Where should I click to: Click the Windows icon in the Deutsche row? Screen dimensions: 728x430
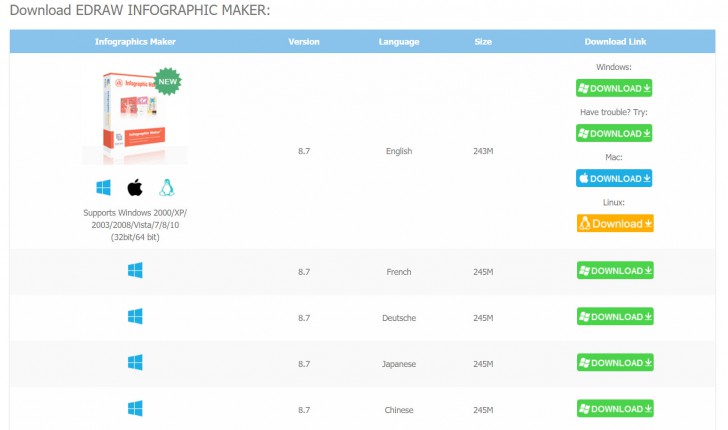(135, 316)
